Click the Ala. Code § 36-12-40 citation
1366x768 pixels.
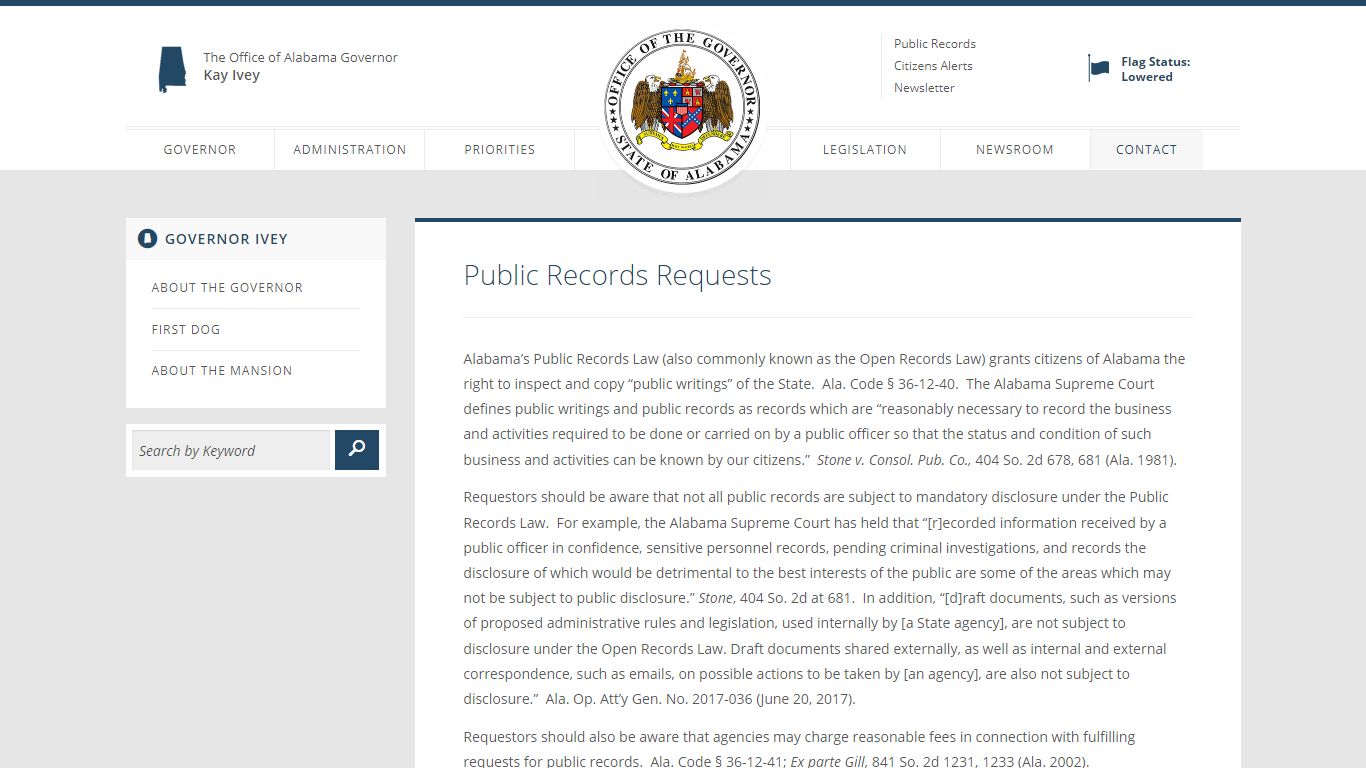[891, 384]
